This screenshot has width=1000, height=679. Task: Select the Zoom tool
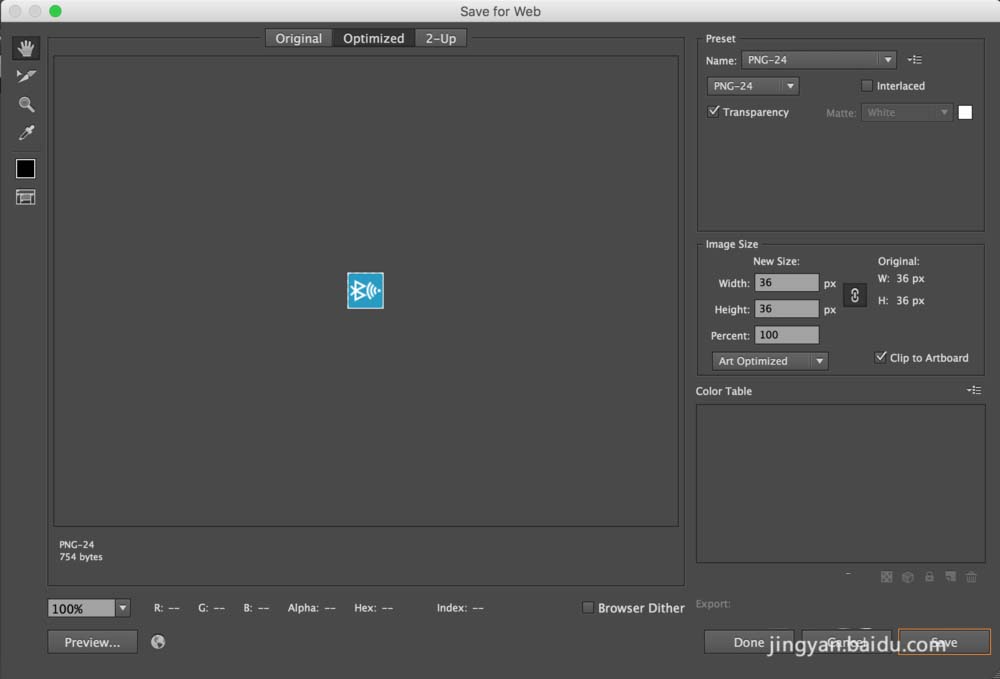point(26,105)
